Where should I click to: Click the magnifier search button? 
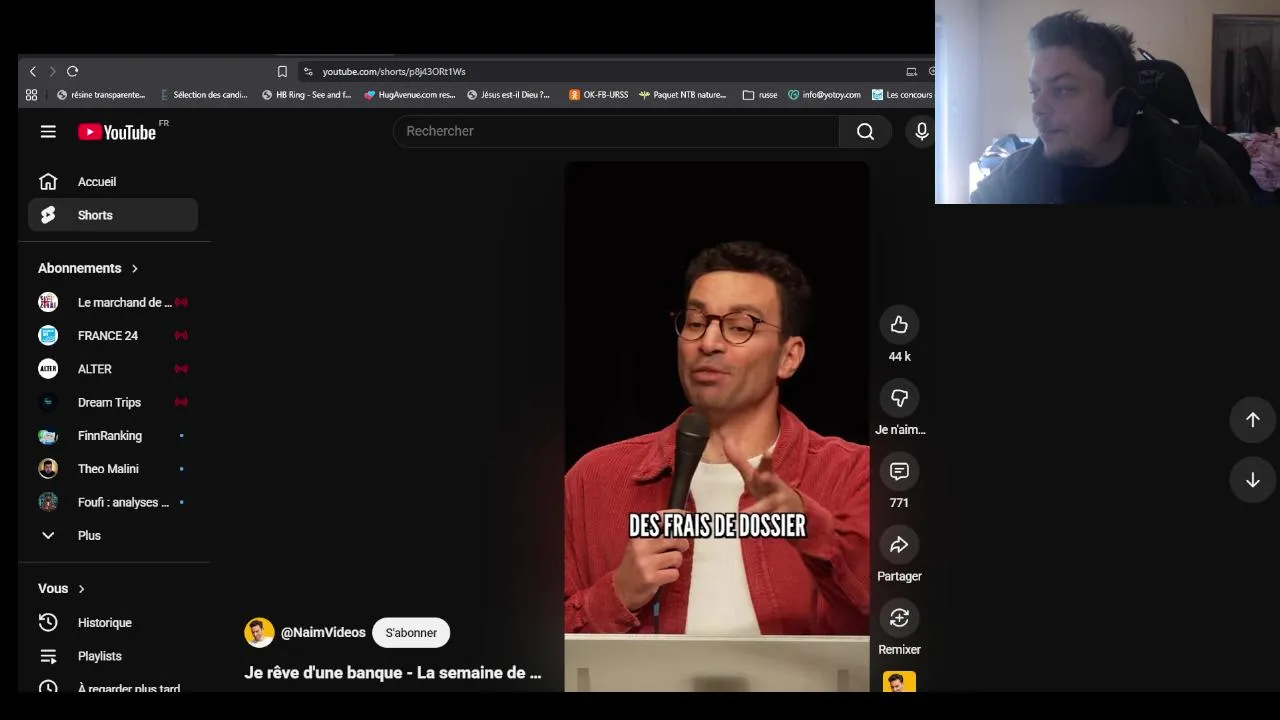click(865, 131)
